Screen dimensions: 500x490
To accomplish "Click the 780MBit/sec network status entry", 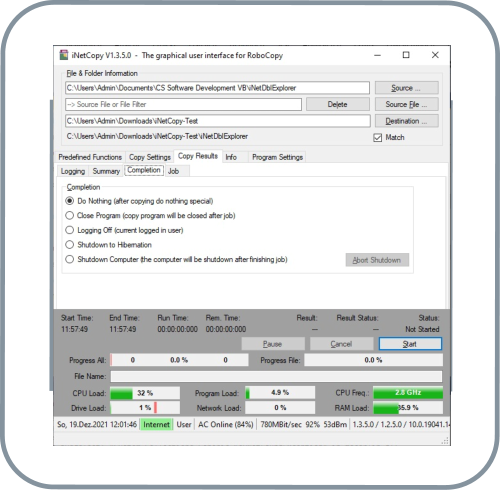I will click(x=303, y=425).
